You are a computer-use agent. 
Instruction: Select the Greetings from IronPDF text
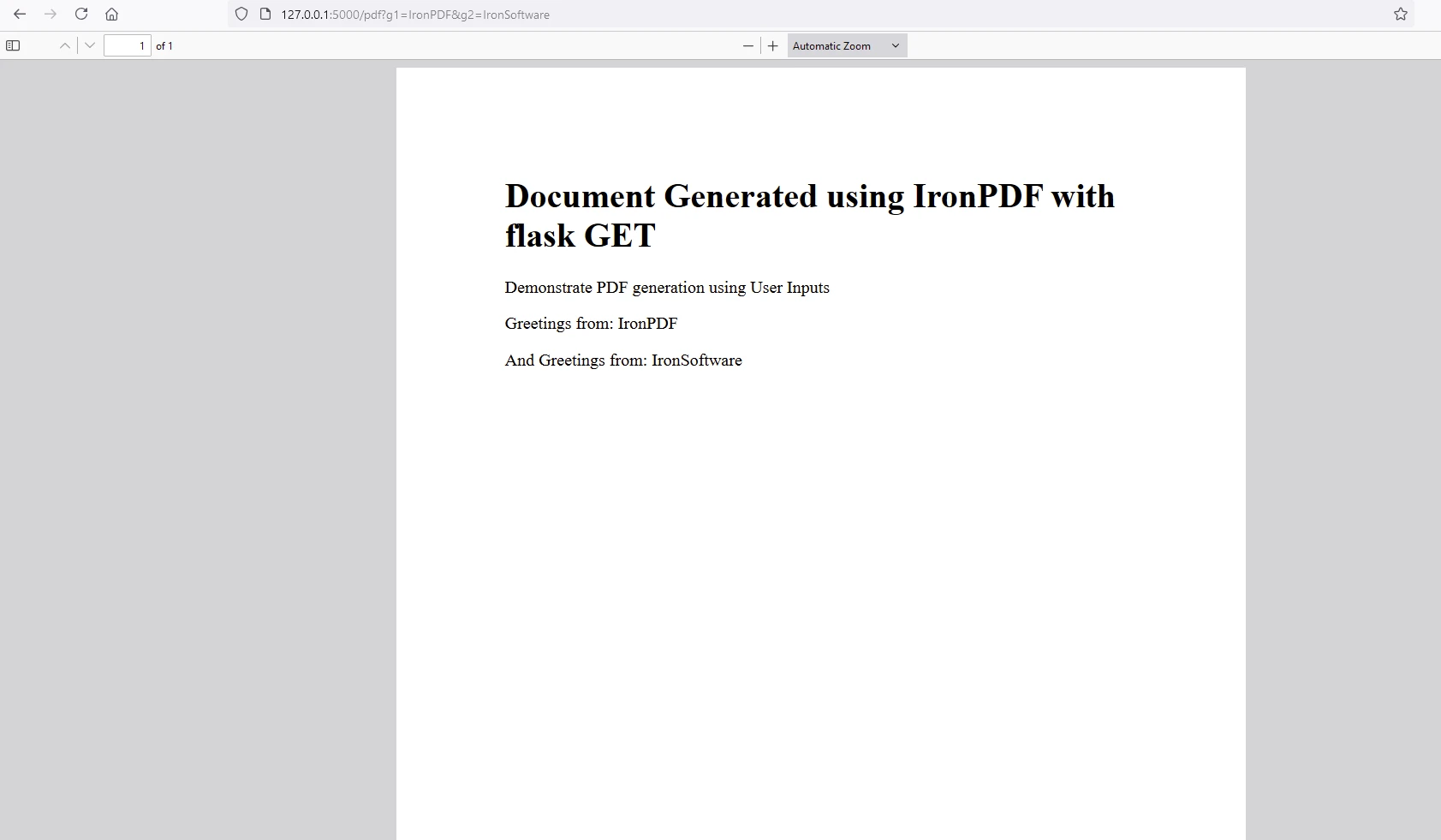(591, 324)
